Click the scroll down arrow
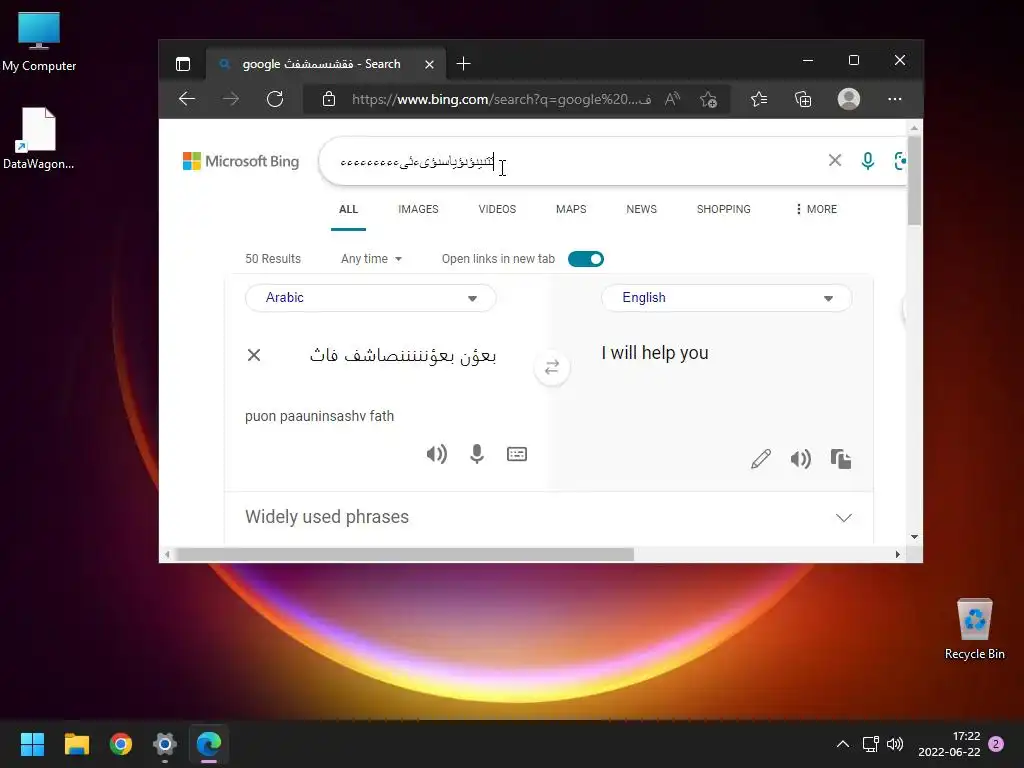The image size is (1024, 768). [x=914, y=537]
